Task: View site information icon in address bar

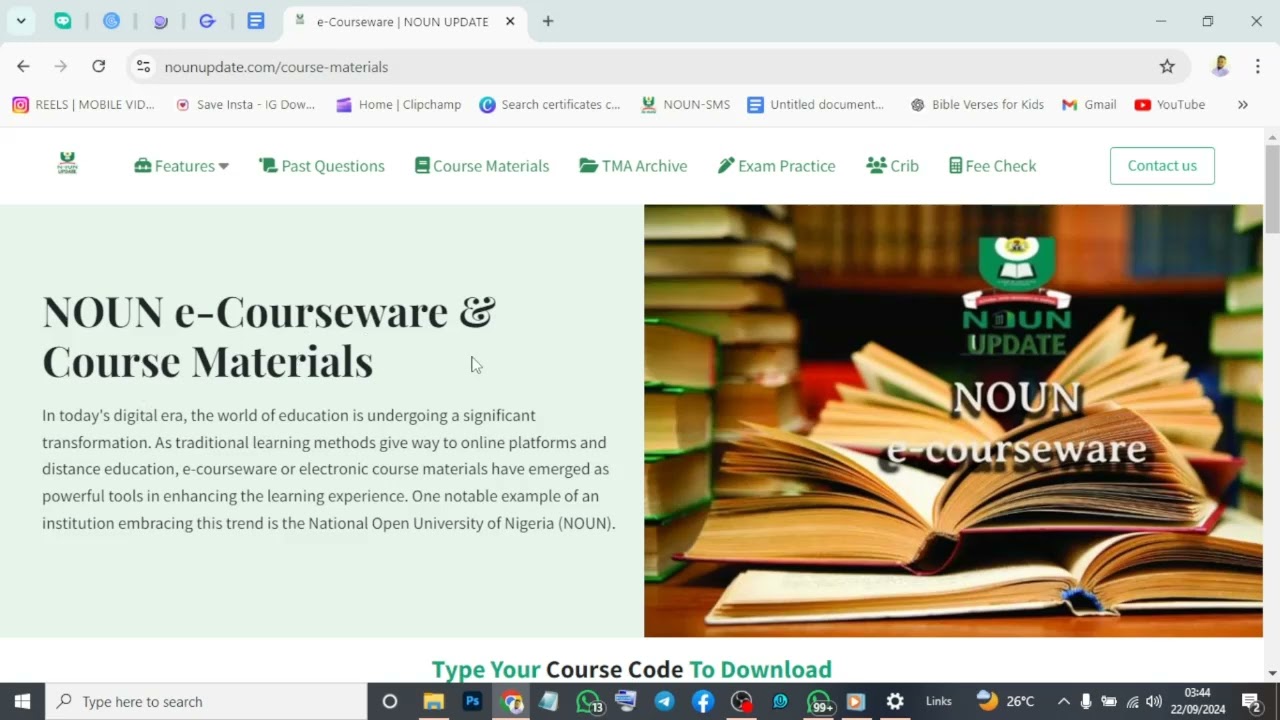Action: point(143,67)
